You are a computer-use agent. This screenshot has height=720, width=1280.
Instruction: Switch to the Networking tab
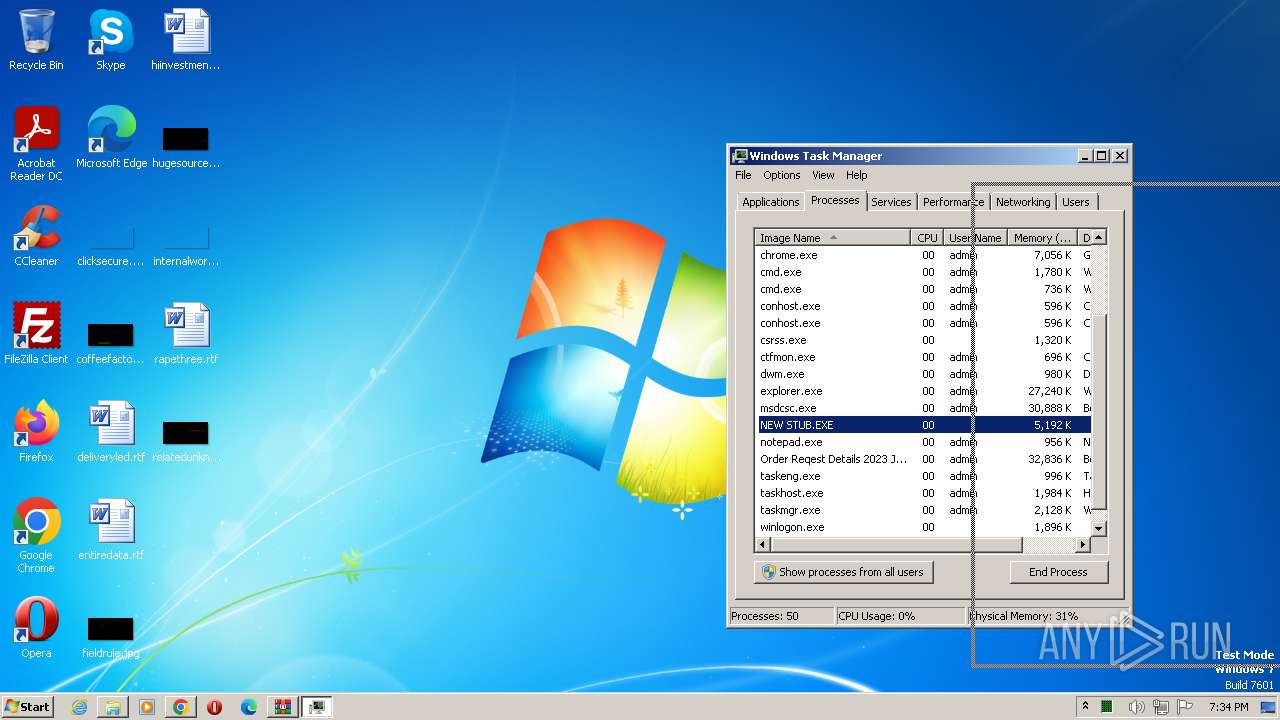[x=1023, y=202]
